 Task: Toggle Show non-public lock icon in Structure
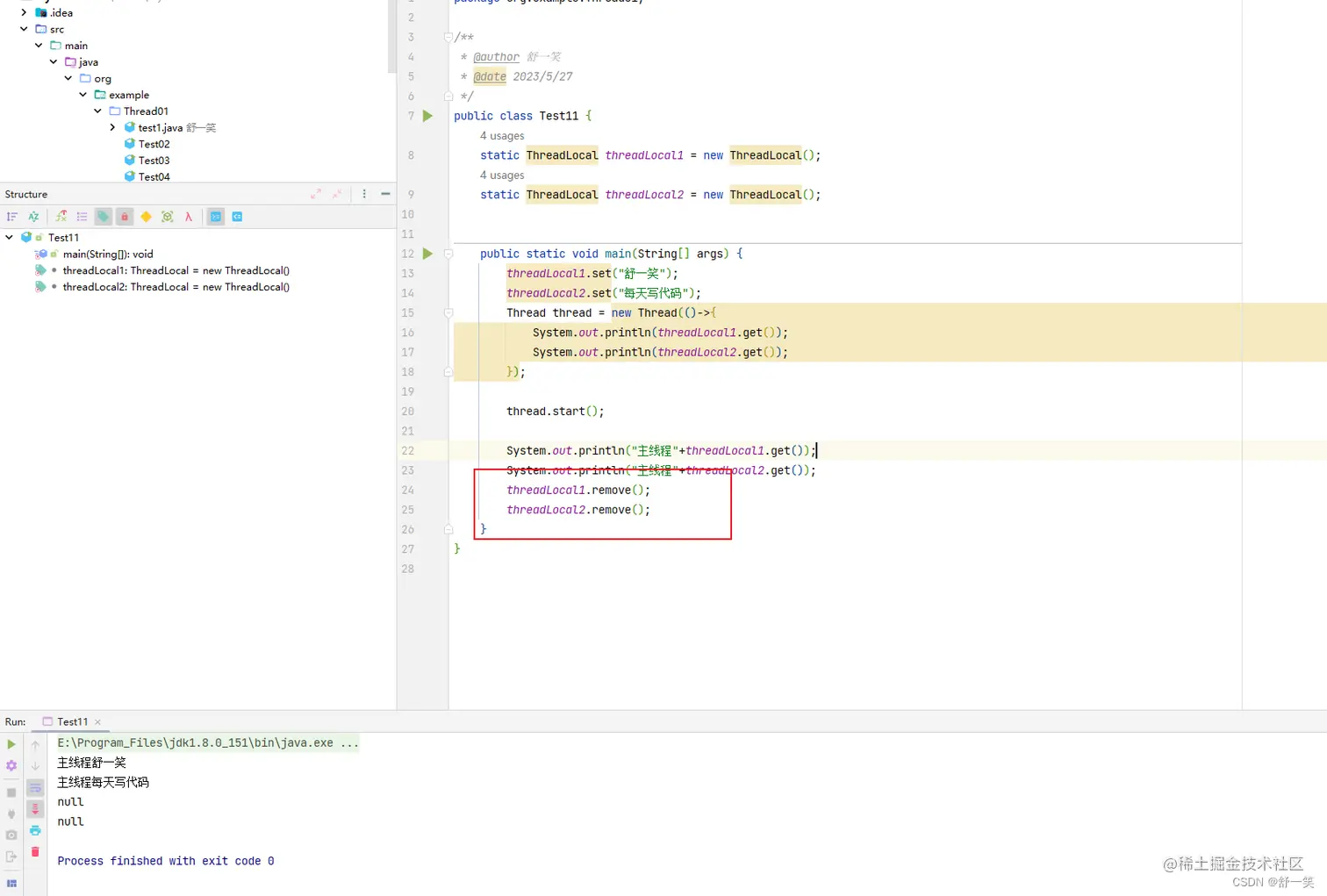125,217
